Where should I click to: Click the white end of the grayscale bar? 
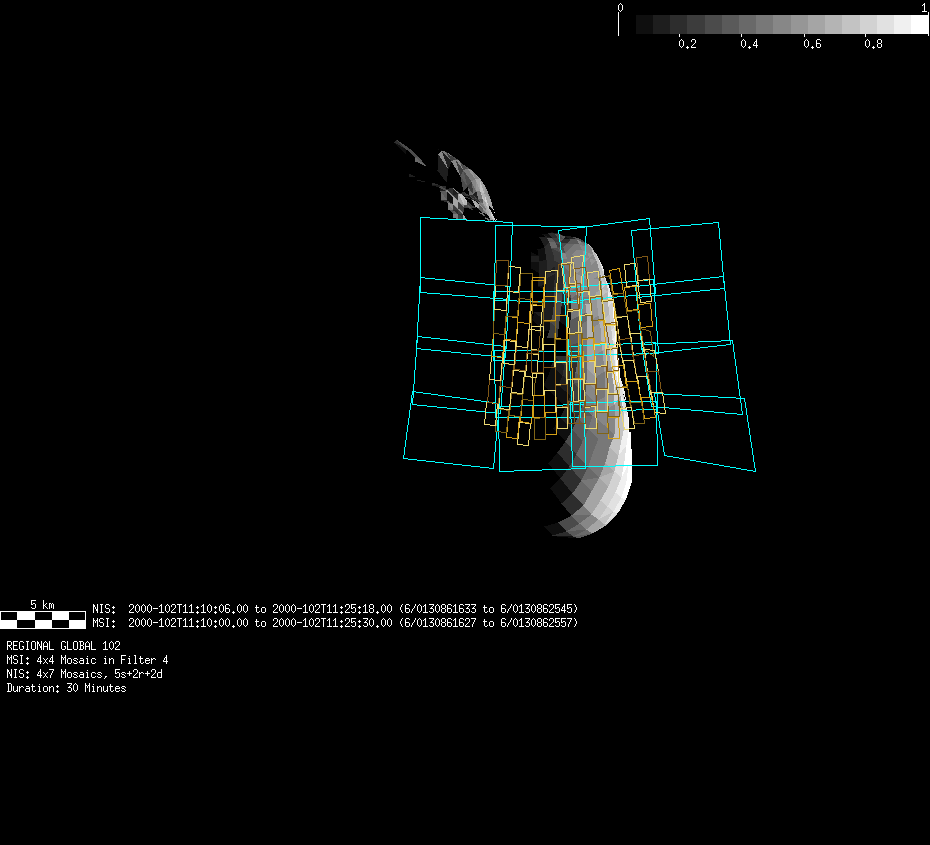[x=918, y=25]
